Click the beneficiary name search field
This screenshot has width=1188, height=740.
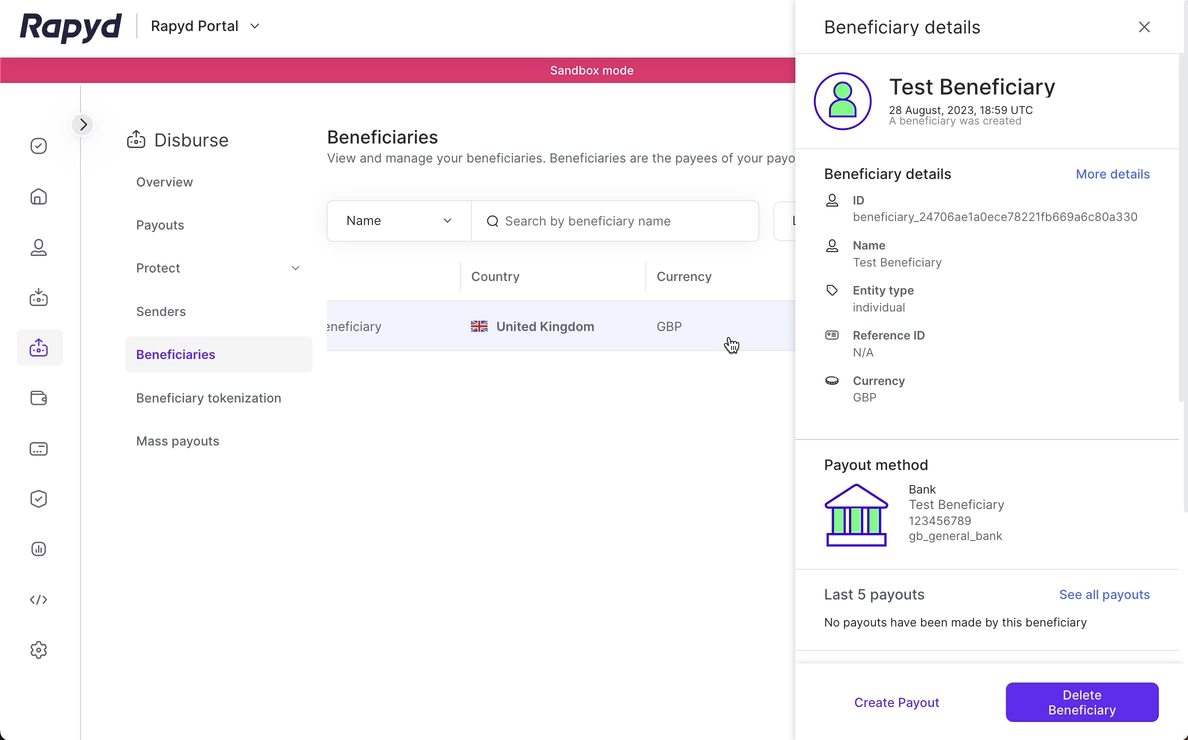614,220
